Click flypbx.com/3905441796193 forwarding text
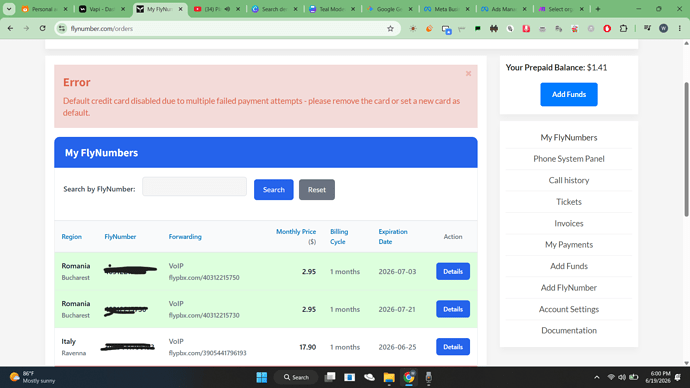This screenshot has height=388, width=690. (x=207, y=353)
